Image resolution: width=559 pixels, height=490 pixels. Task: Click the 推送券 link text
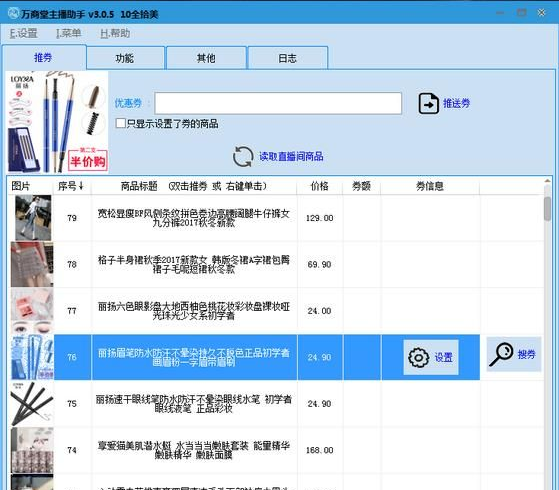click(456, 103)
